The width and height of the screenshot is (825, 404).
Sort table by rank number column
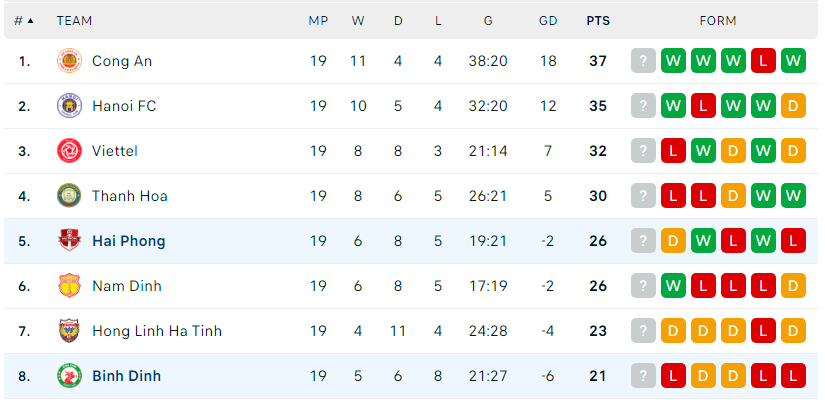[x=24, y=21]
